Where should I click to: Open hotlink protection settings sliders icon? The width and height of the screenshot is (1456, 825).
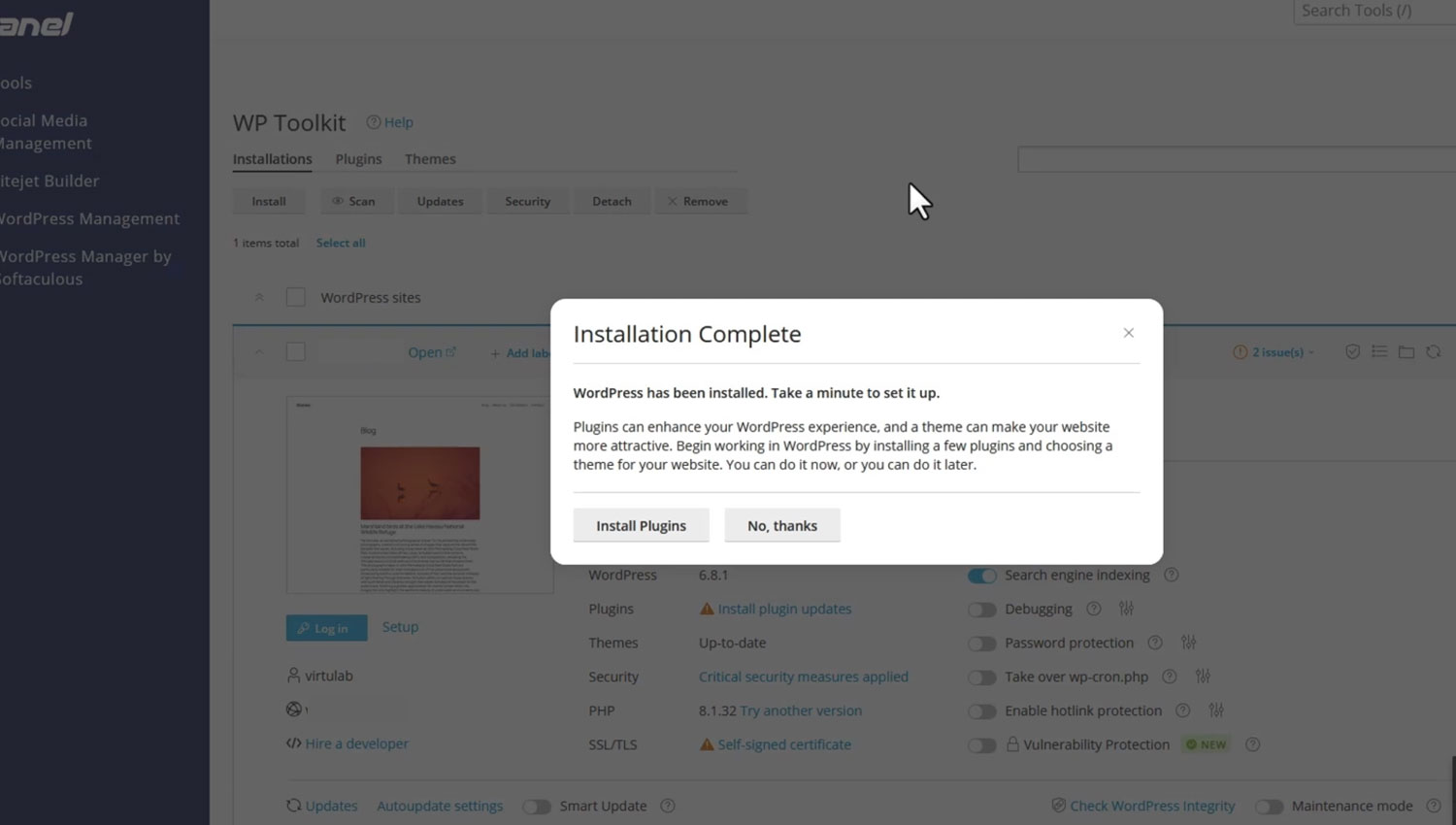[x=1215, y=710]
